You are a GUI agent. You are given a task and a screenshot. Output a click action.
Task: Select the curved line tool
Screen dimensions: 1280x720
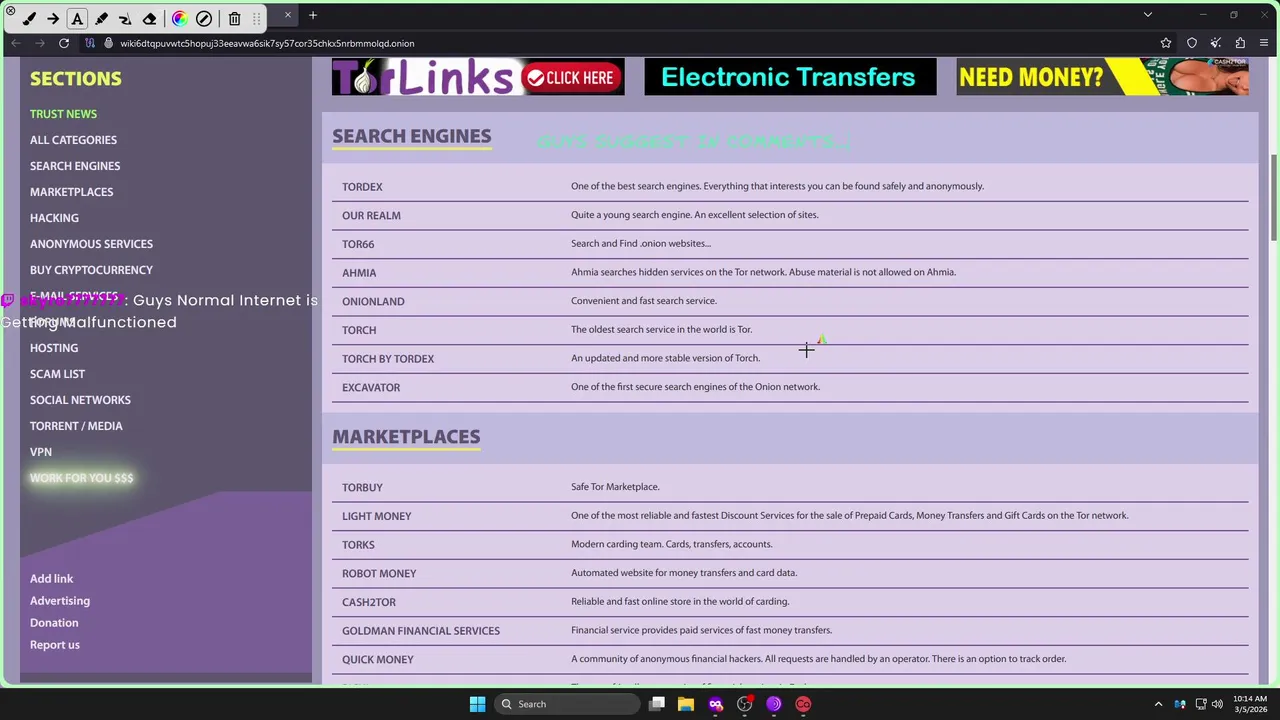tap(125, 18)
